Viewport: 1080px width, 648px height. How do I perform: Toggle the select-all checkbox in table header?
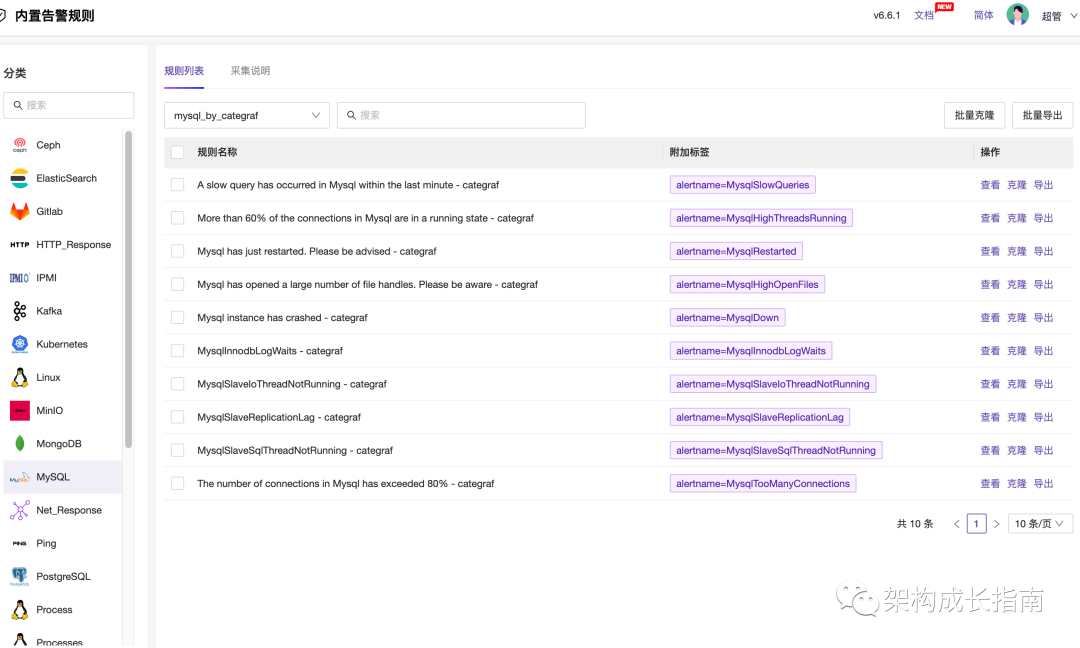point(177,152)
